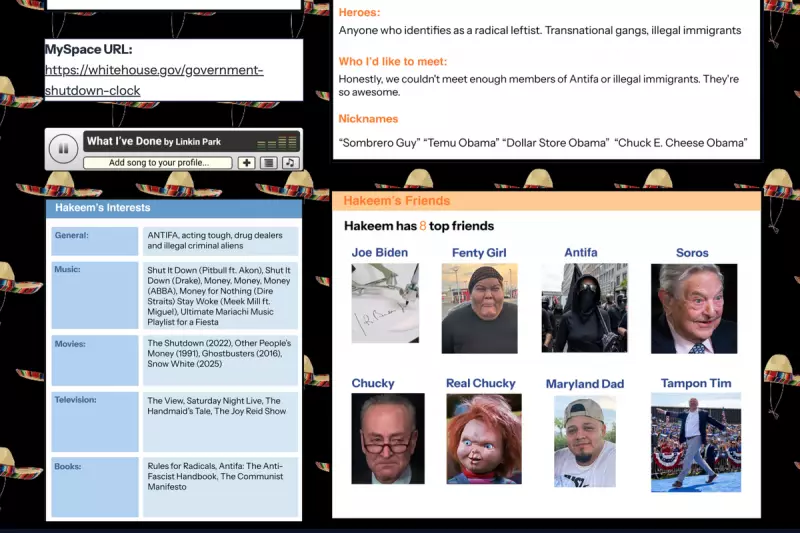The height and width of the screenshot is (533, 800).
Task: Click Soros profile photo
Action: pos(694,309)
